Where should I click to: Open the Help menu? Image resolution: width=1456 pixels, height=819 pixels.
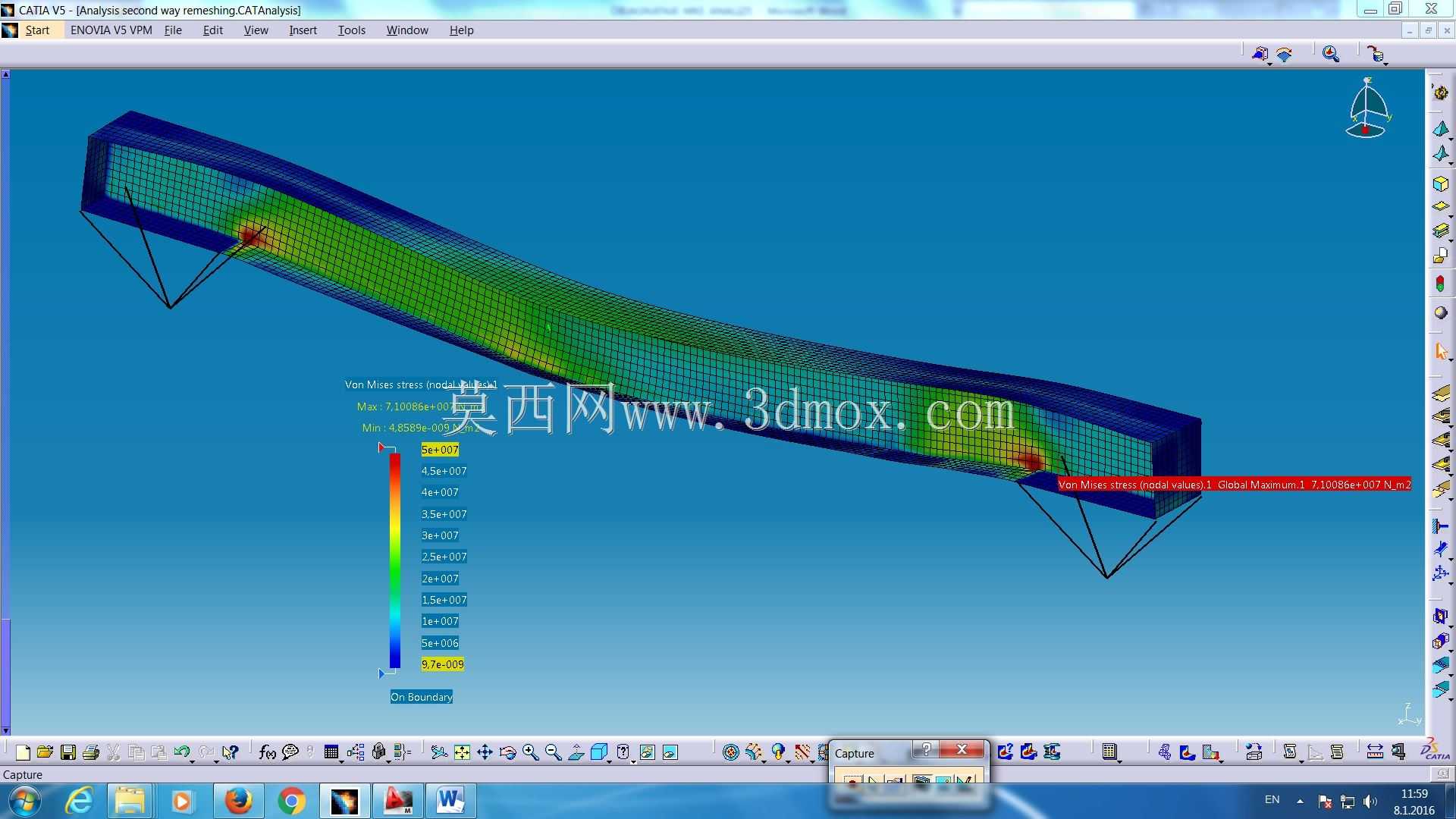(x=461, y=30)
